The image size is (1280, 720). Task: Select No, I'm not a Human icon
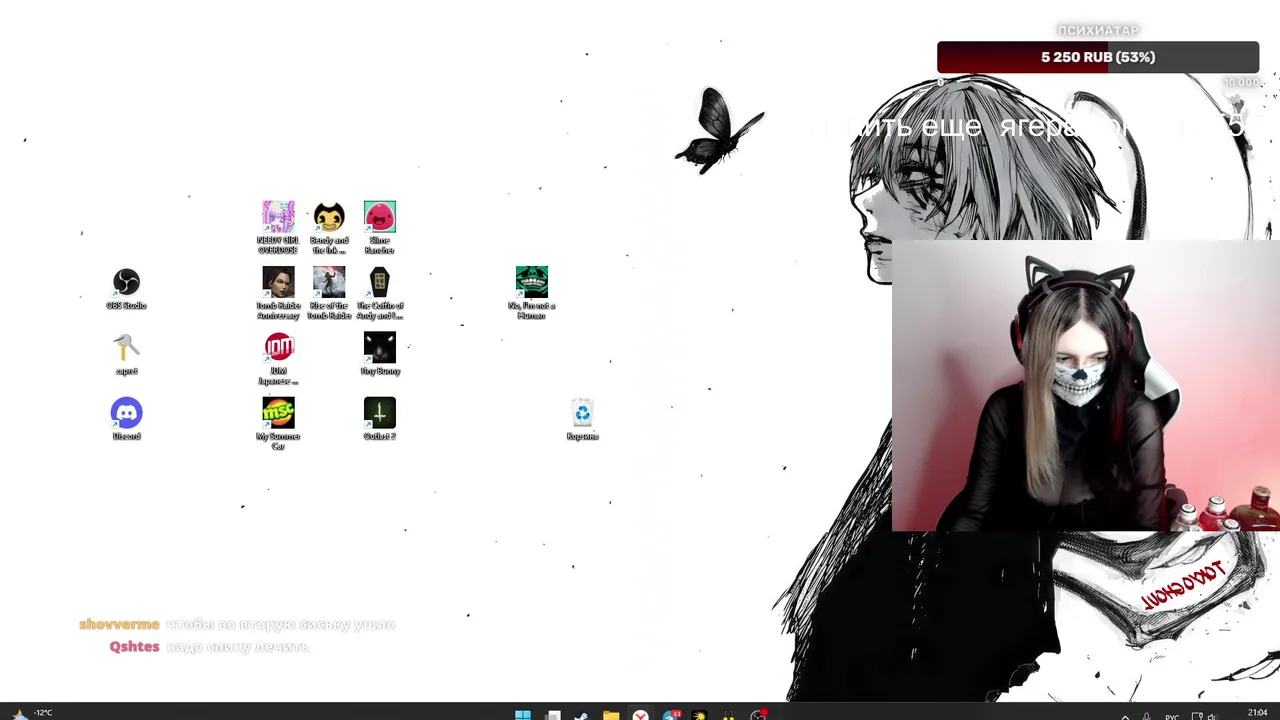coord(532,292)
